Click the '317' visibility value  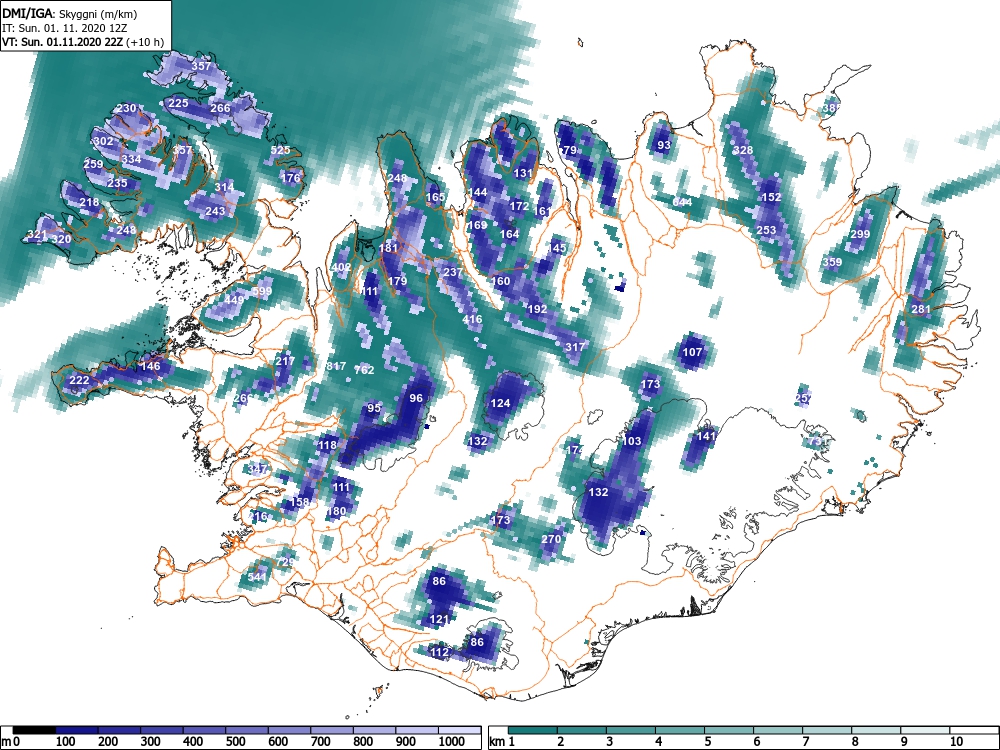(575, 347)
